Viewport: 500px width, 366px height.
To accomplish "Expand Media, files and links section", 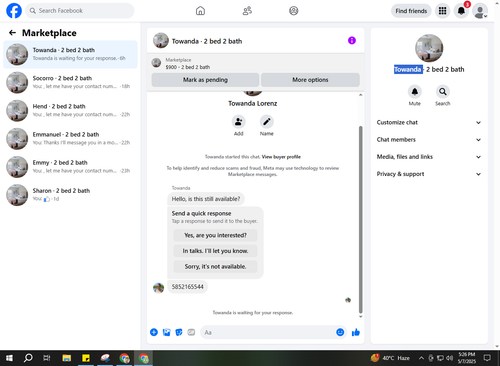I will coord(429,157).
